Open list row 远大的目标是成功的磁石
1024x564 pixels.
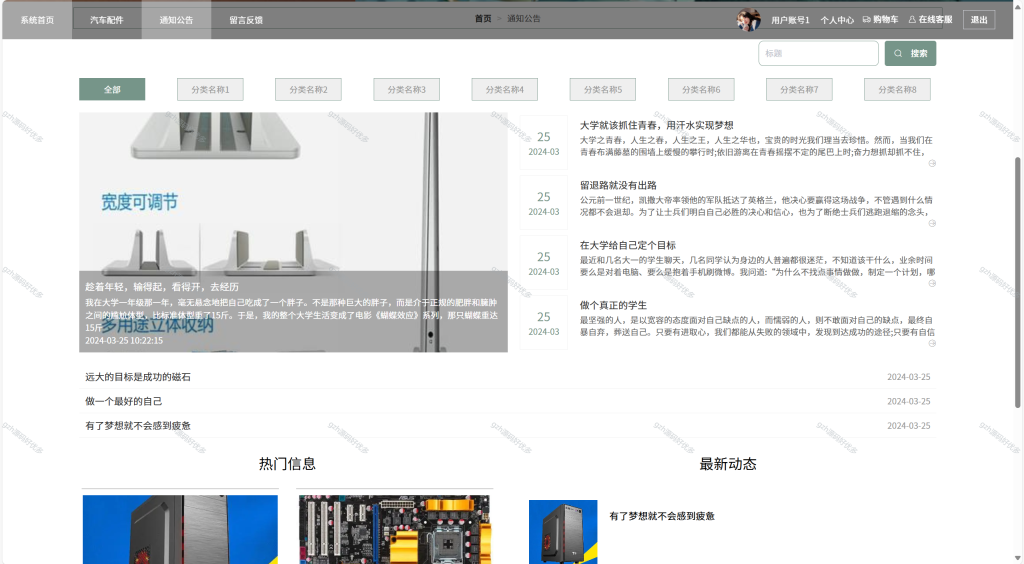507,377
